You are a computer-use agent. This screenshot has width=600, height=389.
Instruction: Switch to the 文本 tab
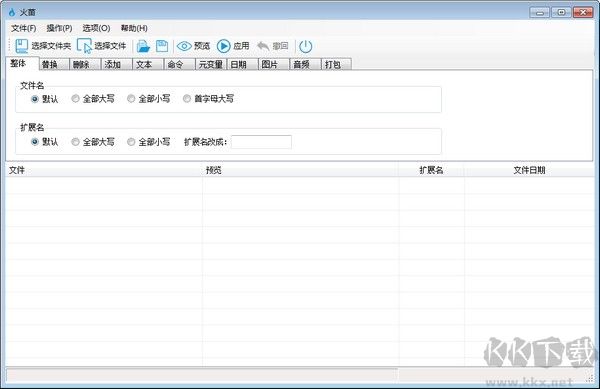click(x=148, y=65)
